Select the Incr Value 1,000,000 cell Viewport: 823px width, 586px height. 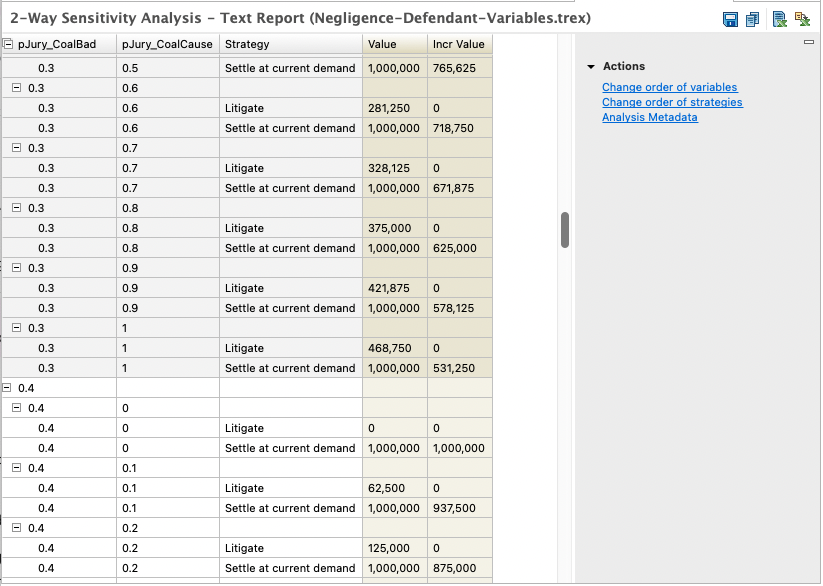tap(460, 448)
